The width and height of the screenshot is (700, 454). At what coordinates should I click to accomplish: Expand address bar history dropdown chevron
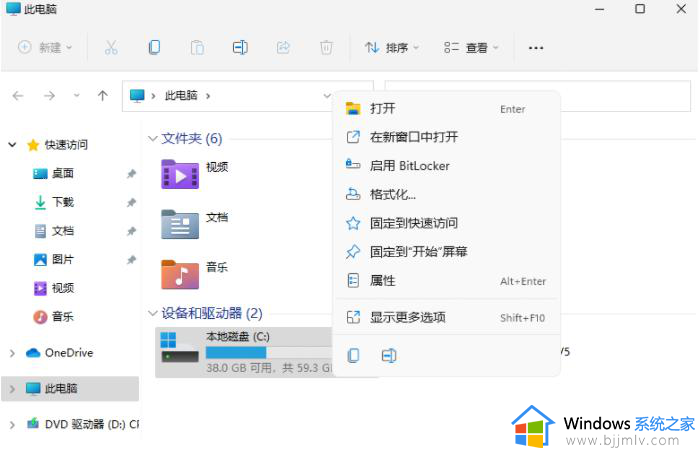(327, 96)
